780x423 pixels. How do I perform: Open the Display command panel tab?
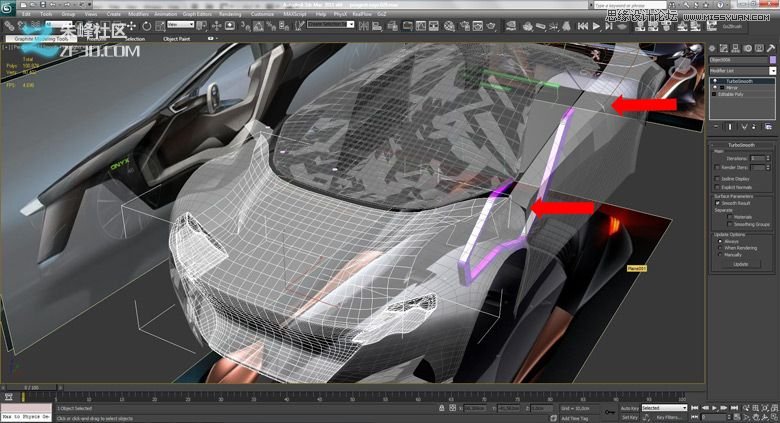(759, 48)
